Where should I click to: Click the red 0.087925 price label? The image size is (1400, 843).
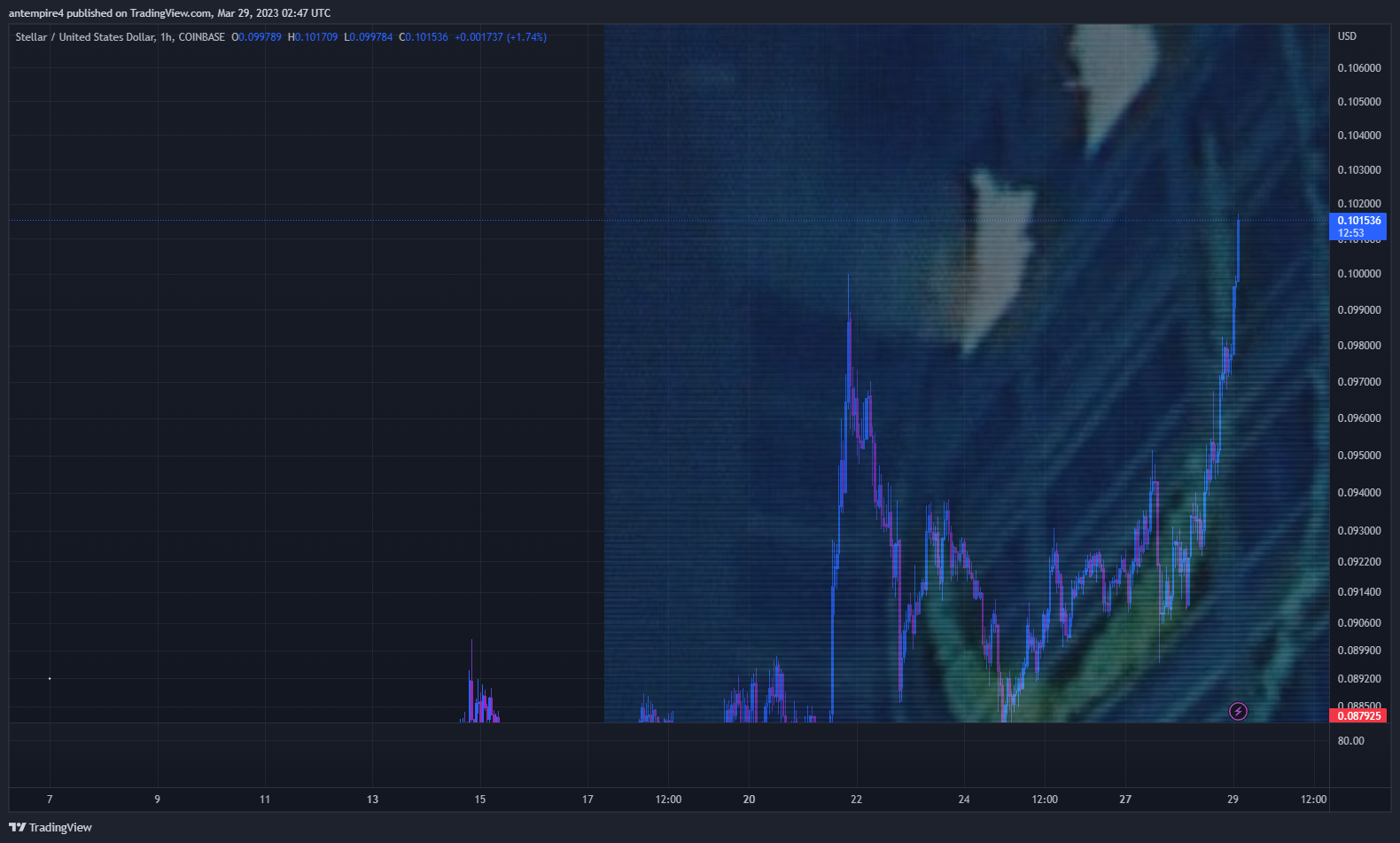pos(1358,715)
